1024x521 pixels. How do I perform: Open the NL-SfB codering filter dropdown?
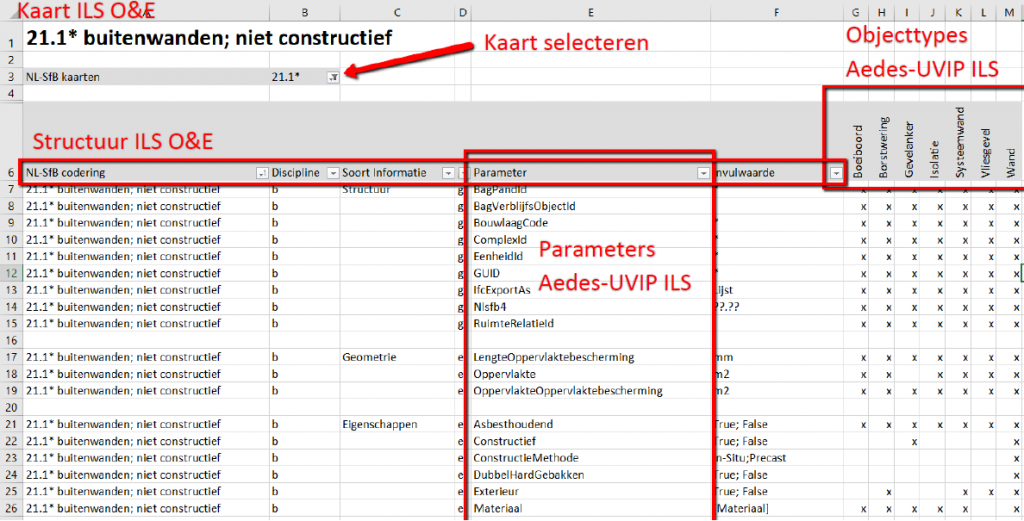click(x=262, y=173)
